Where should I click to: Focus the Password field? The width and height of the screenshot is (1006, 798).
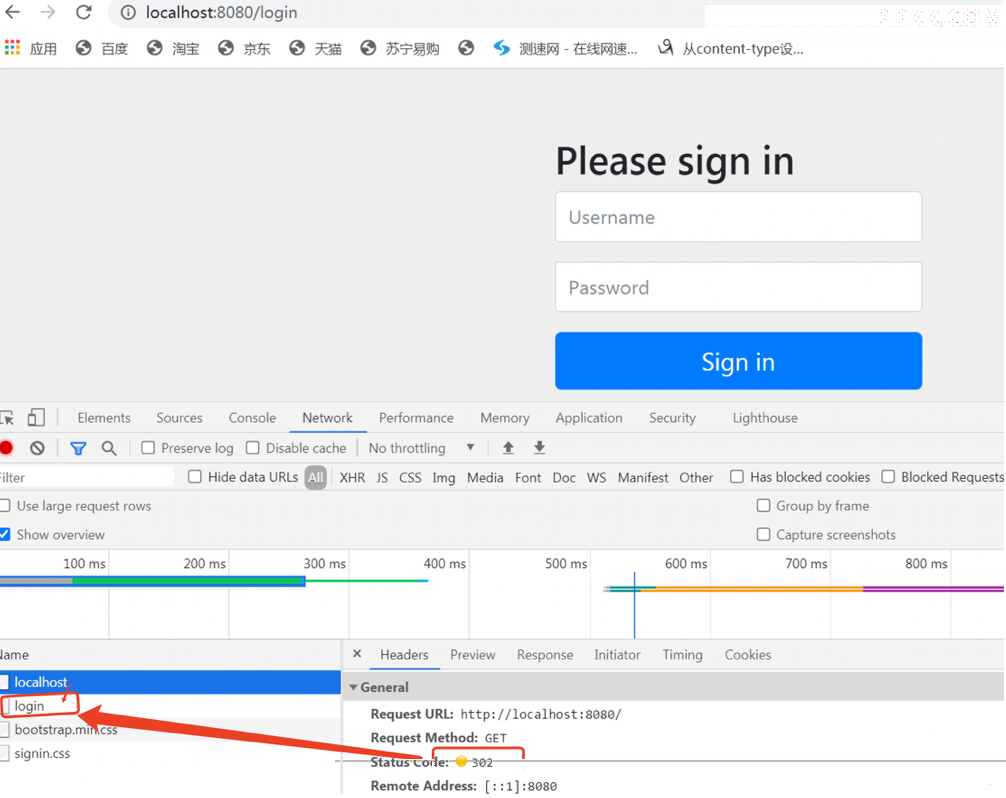(738, 287)
